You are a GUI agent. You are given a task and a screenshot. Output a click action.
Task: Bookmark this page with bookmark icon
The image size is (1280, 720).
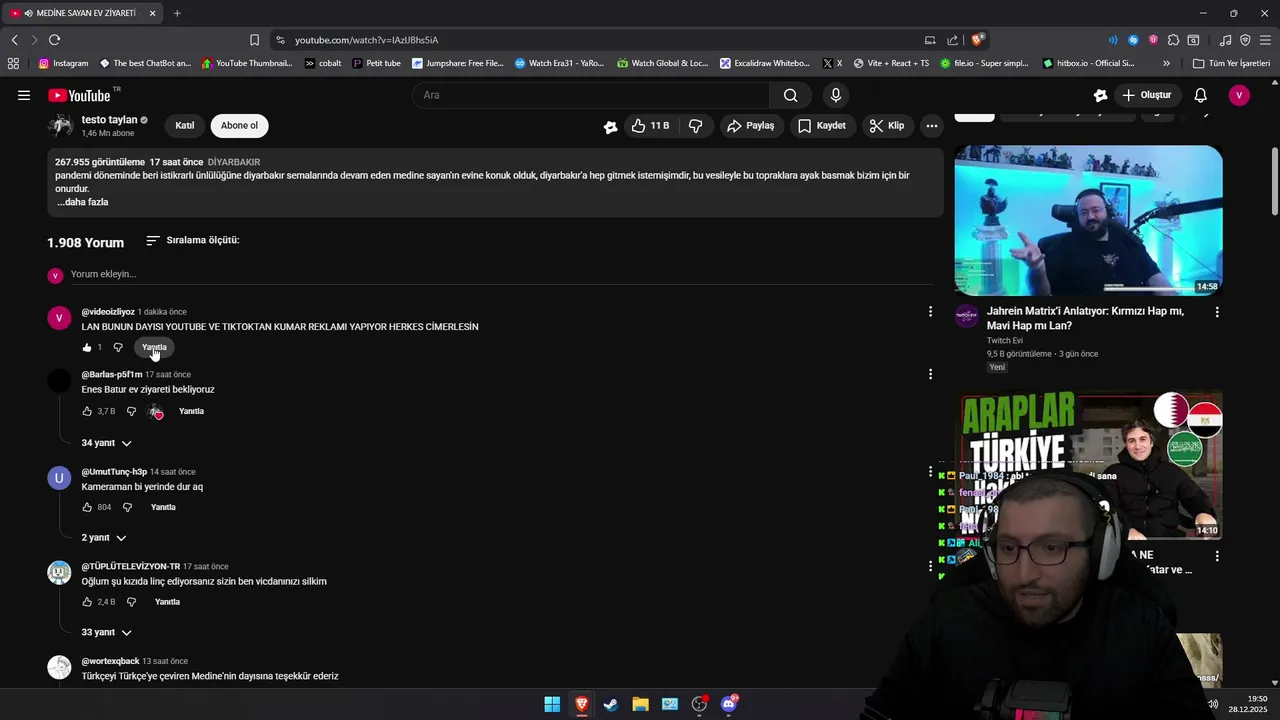tap(254, 40)
